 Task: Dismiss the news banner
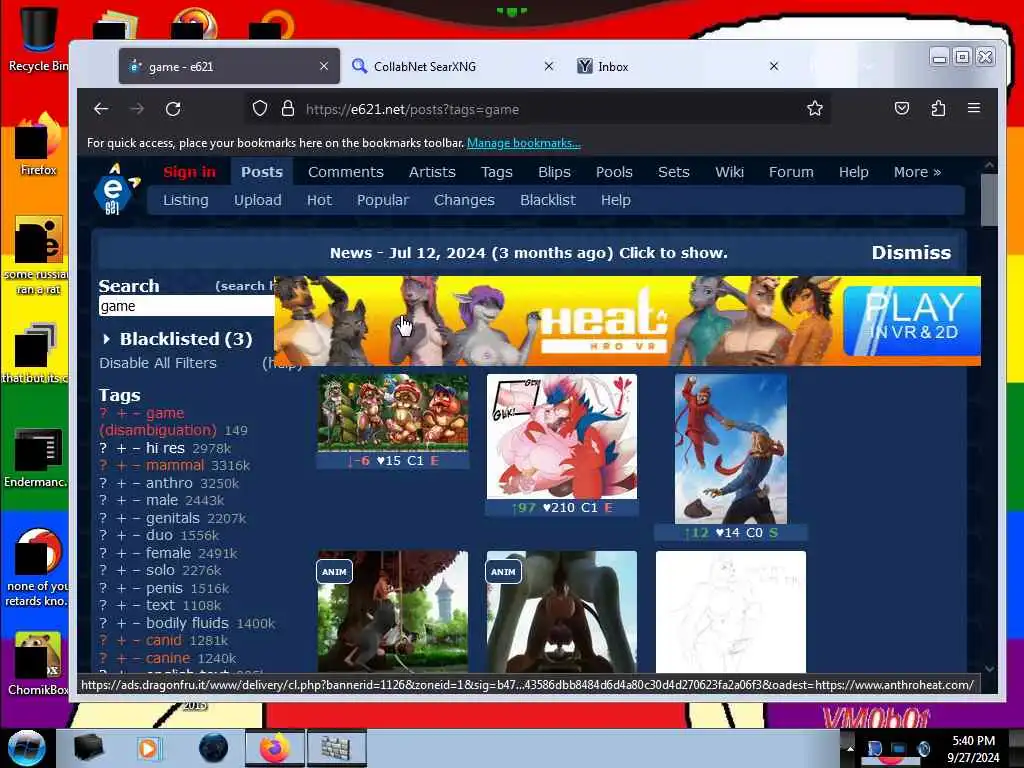click(911, 253)
